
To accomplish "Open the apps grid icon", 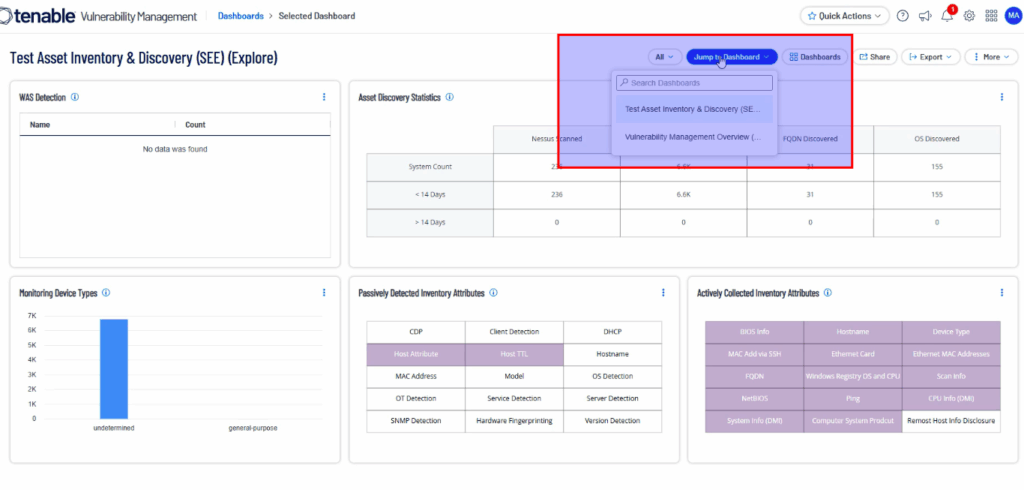I will [x=991, y=16].
